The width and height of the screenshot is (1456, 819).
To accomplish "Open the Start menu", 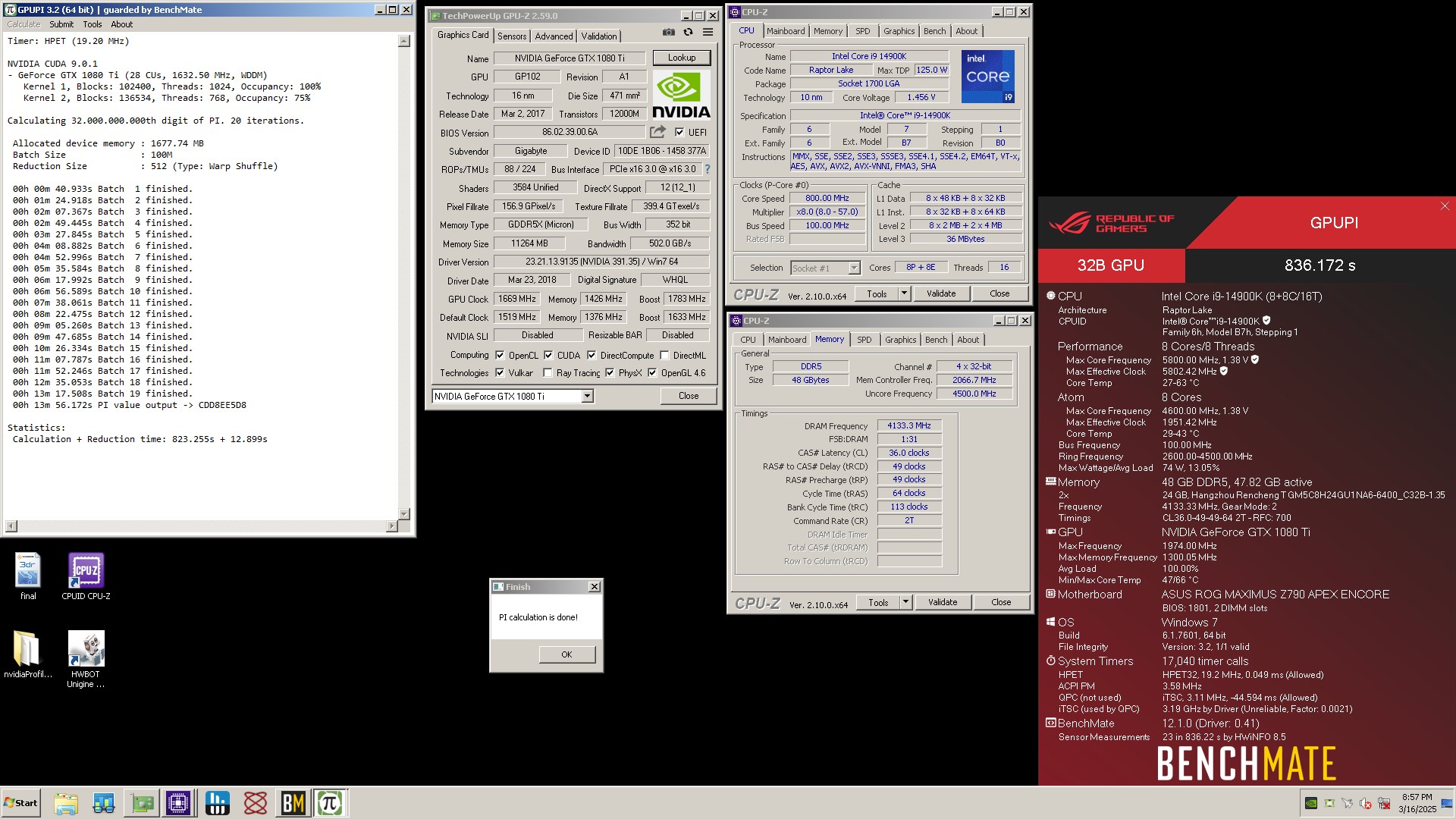I will coord(21,803).
